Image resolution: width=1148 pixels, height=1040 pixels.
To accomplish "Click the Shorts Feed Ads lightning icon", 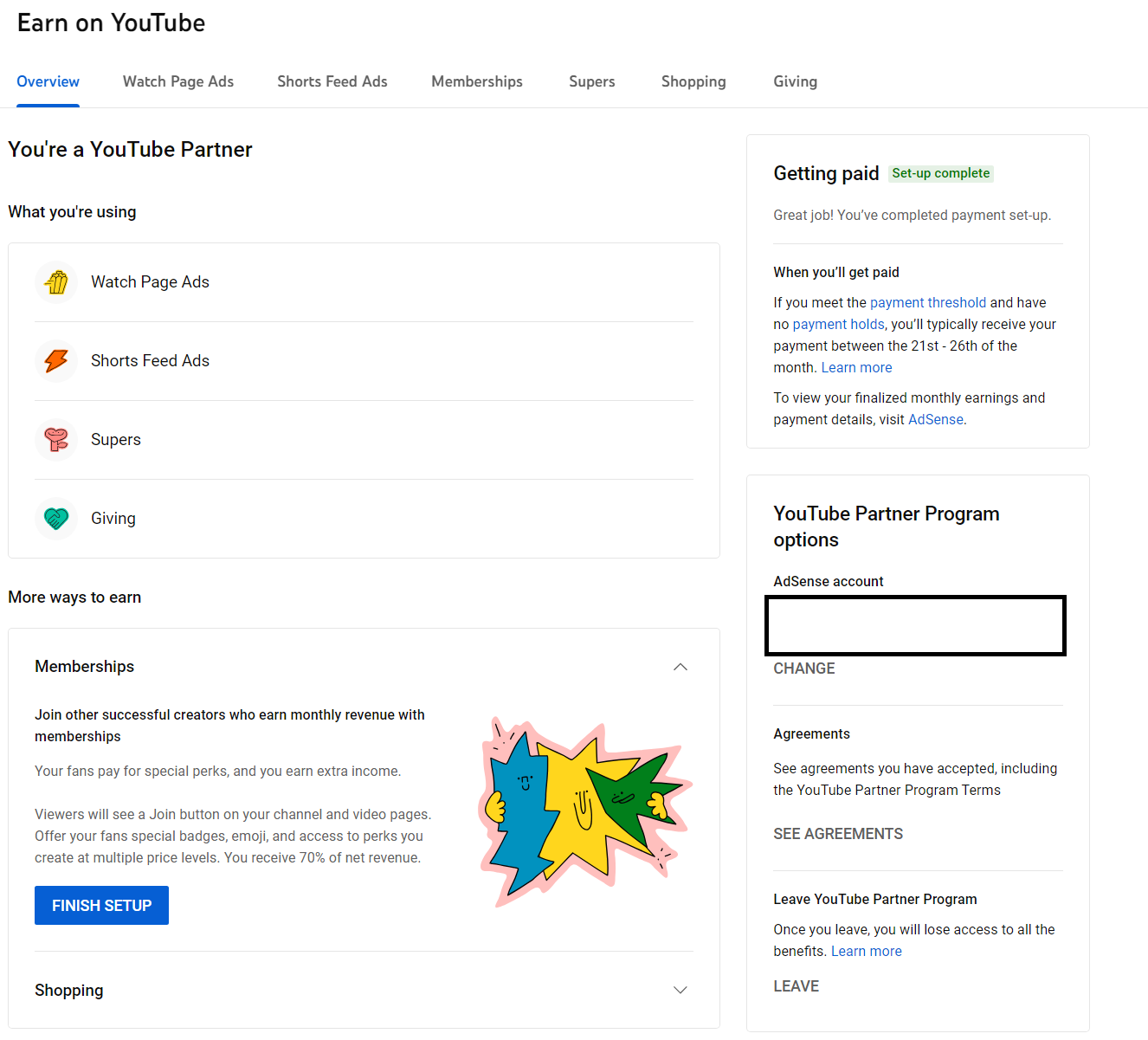I will 56,361.
